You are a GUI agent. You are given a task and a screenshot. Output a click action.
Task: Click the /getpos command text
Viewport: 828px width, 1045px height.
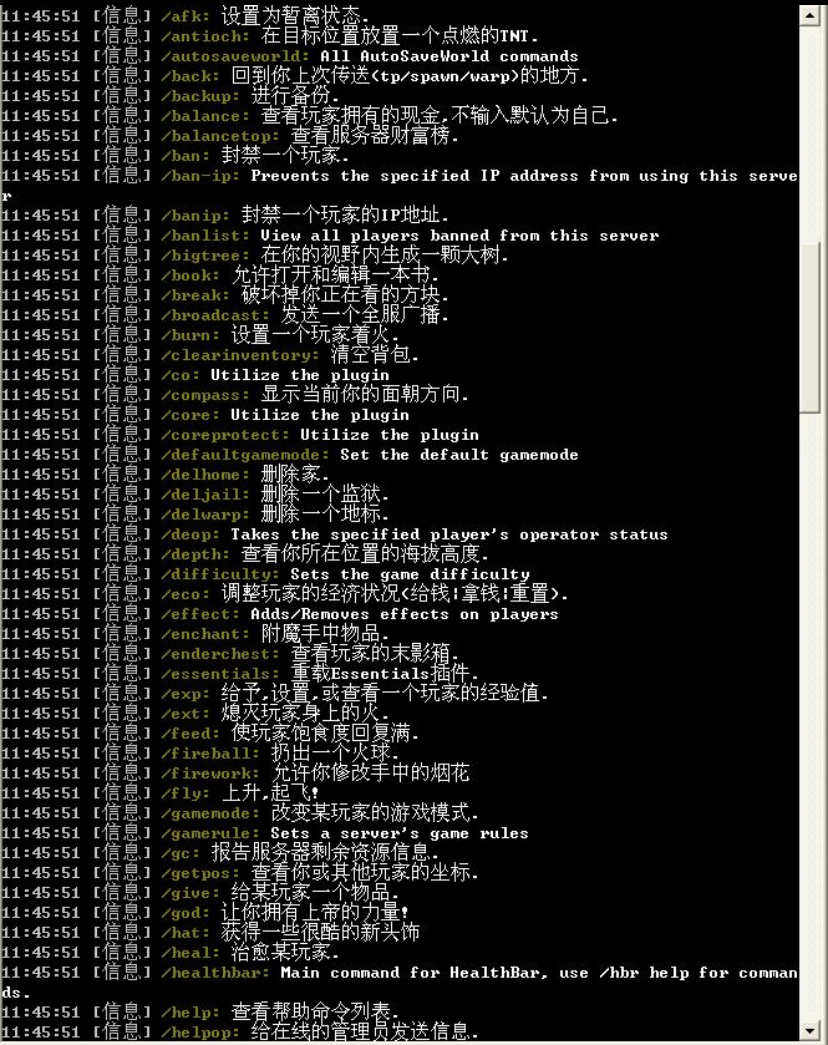[x=200, y=874]
